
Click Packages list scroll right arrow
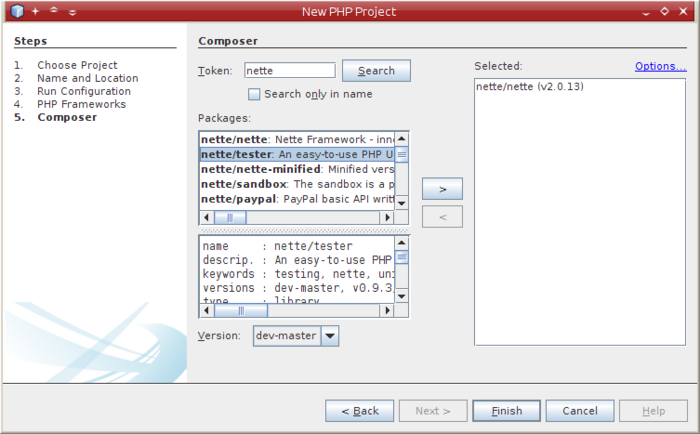387,217
